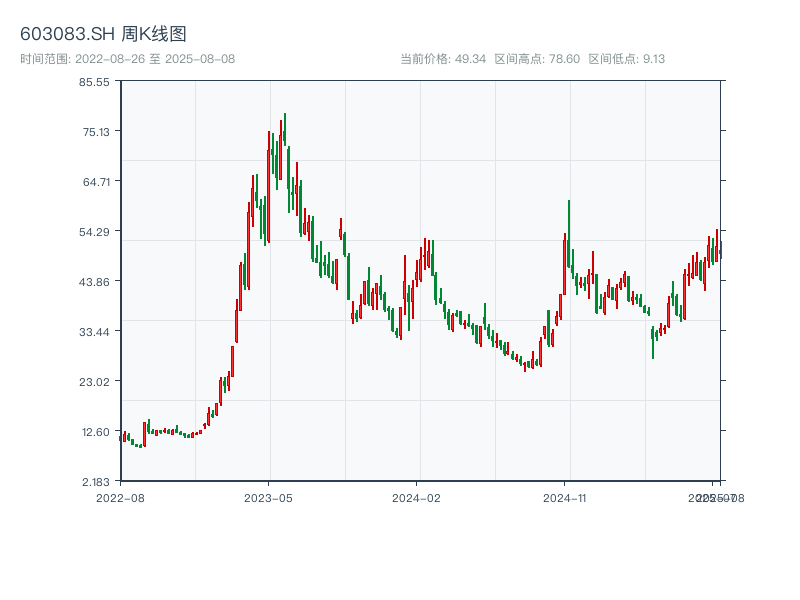Screen dimensions: 800x600
Task: Click the y-axis value 43.86
Action: 94,282
